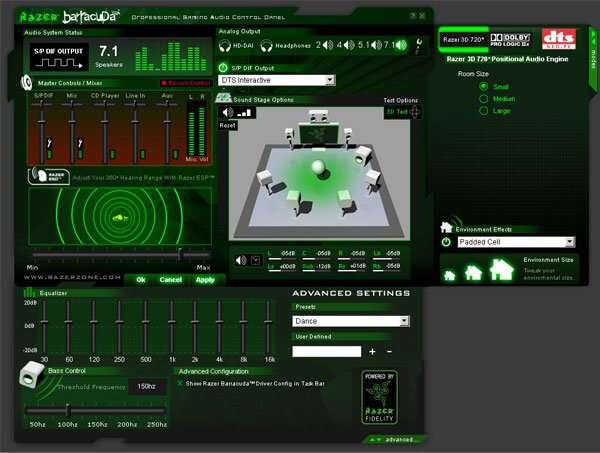Toggle the CD Player green mute button
Image resolution: width=600 pixels, height=453 pixels.
click(x=112, y=154)
